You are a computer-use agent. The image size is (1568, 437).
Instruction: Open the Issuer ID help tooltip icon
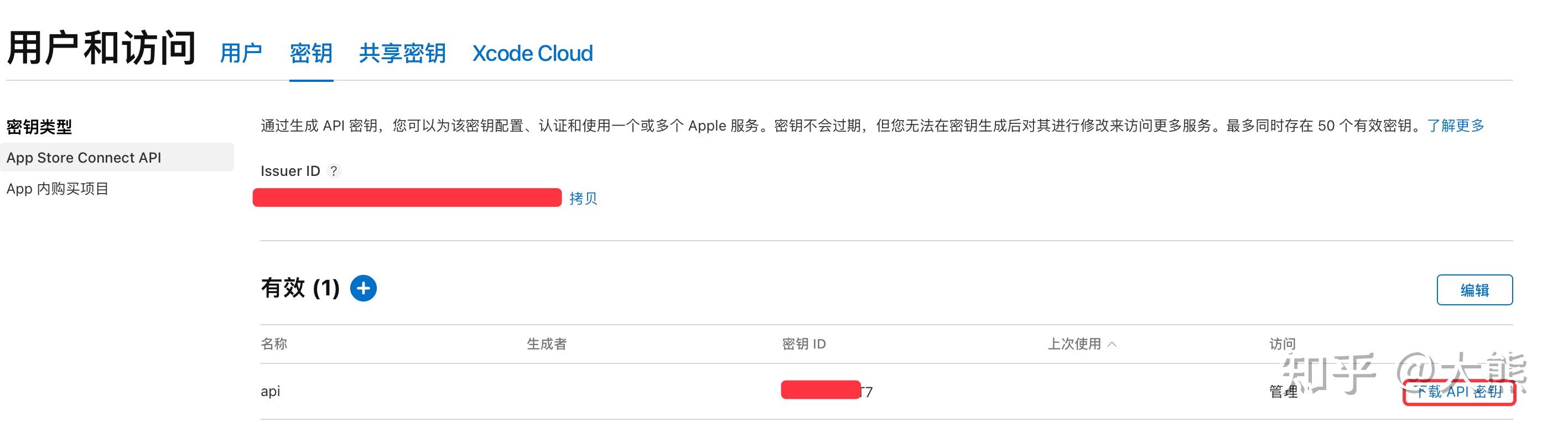click(x=334, y=171)
